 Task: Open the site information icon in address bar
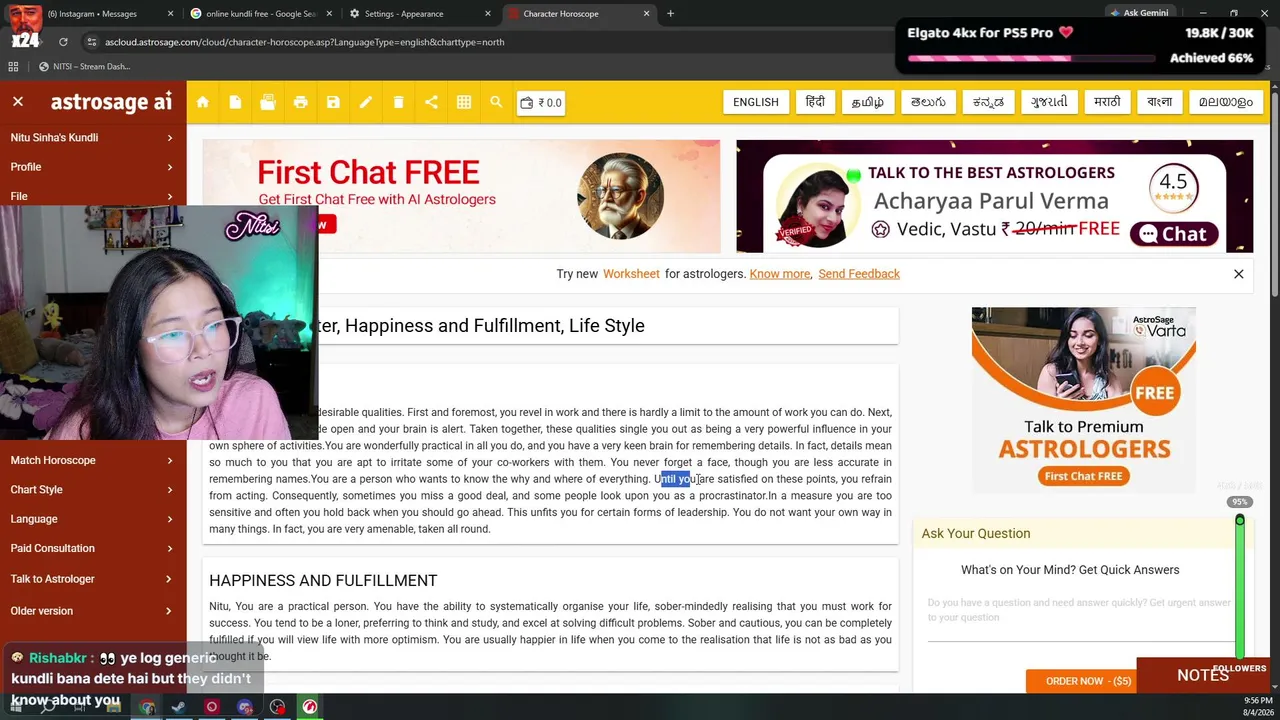92,42
